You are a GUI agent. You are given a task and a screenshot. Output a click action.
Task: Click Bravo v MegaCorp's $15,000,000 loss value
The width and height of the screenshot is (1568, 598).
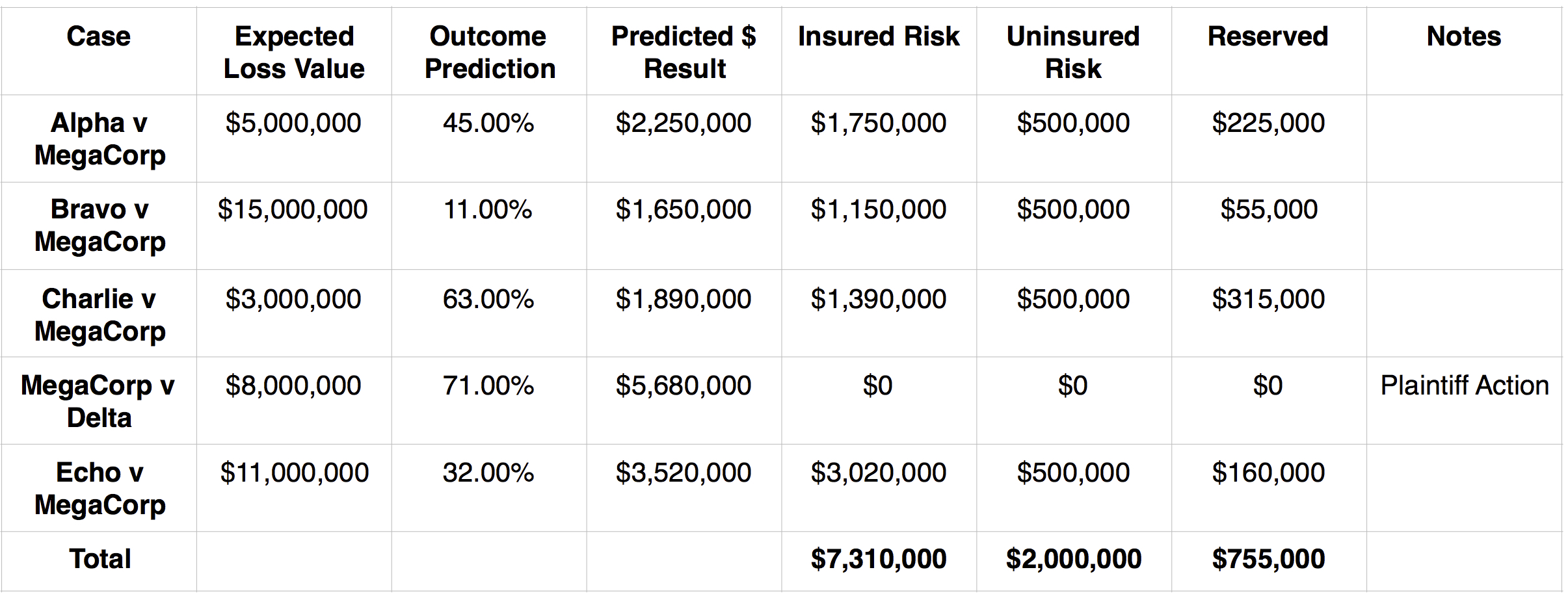point(293,209)
